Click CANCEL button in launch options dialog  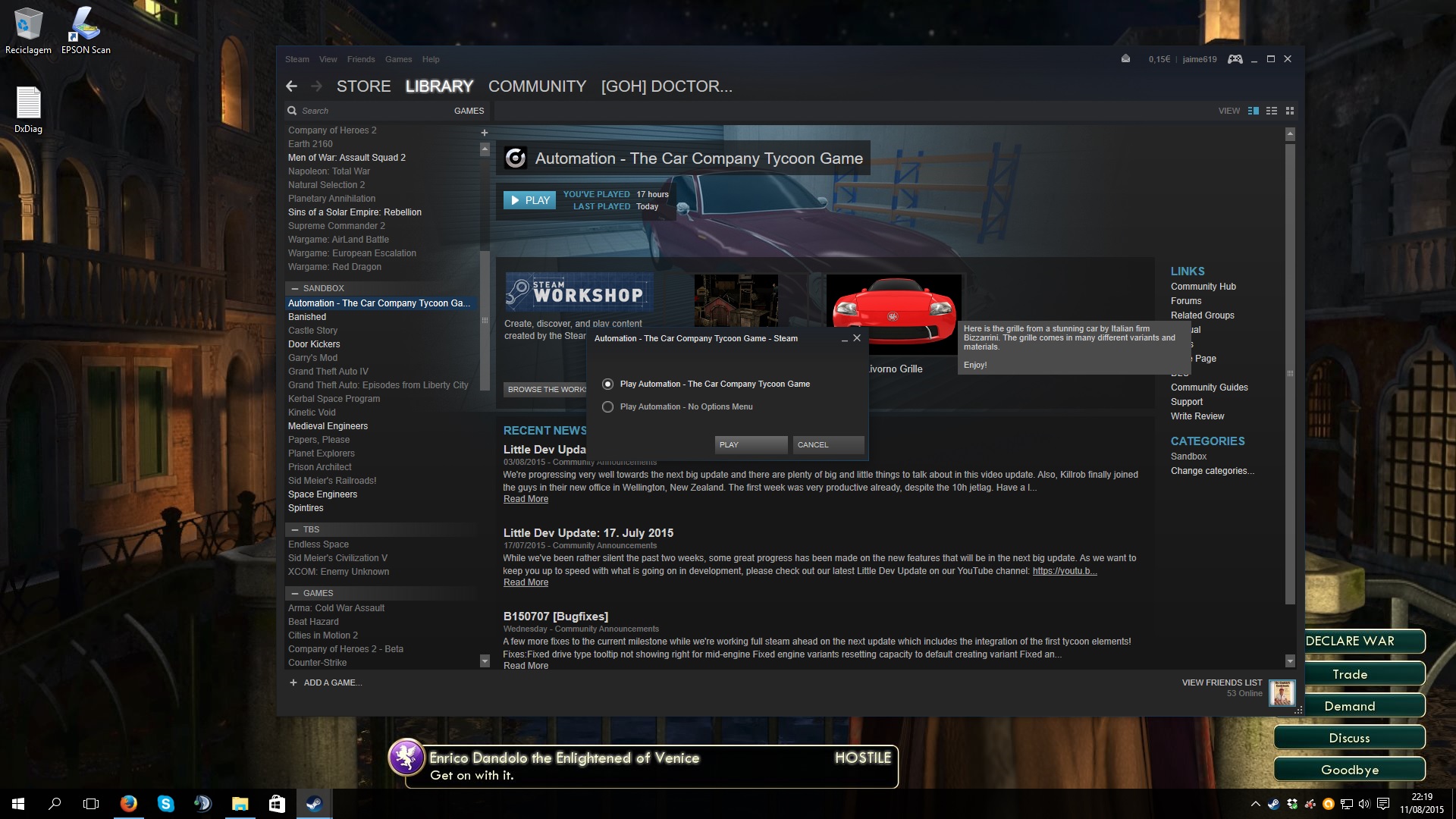click(812, 444)
